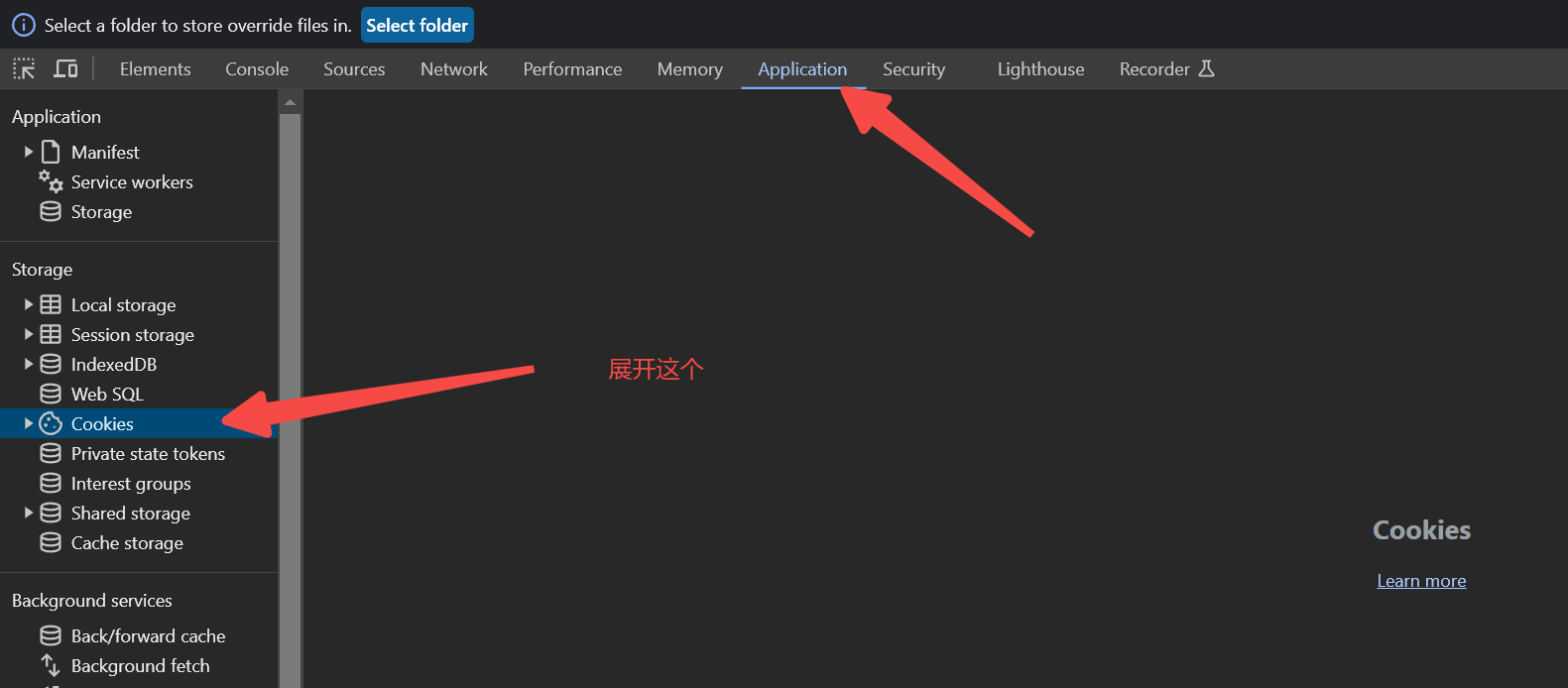
Task: Click the Storage section heading
Action: pyautogui.click(x=42, y=269)
